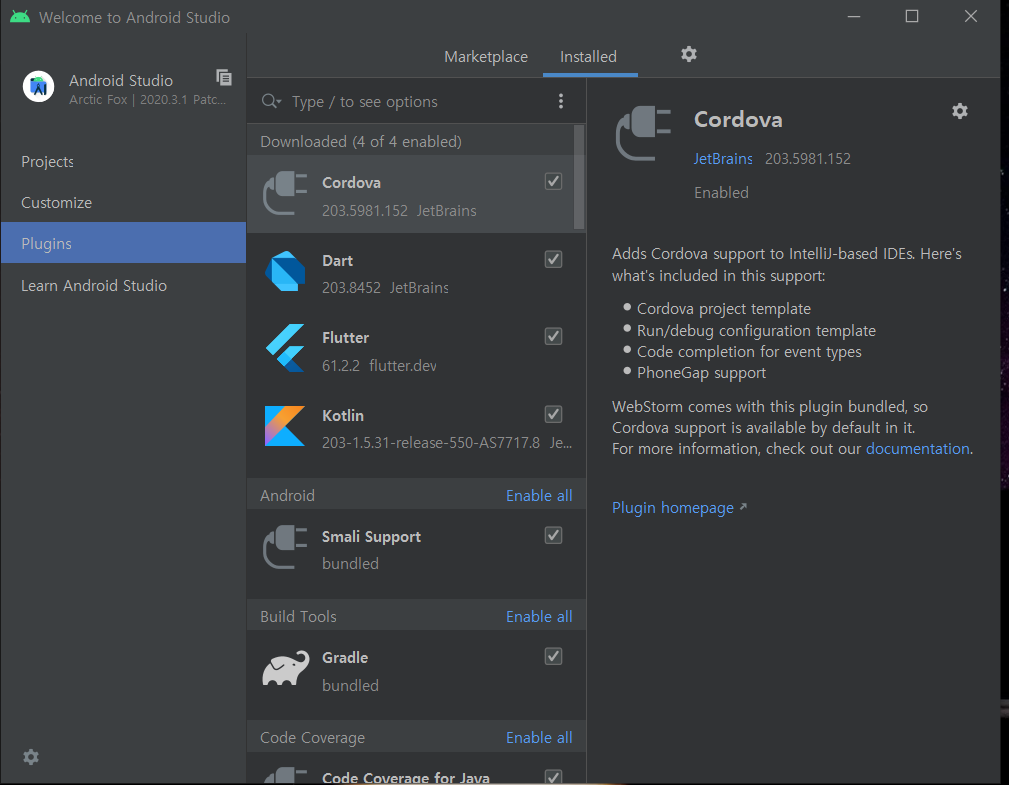
Task: Open the documentation link
Action: pyautogui.click(x=918, y=448)
